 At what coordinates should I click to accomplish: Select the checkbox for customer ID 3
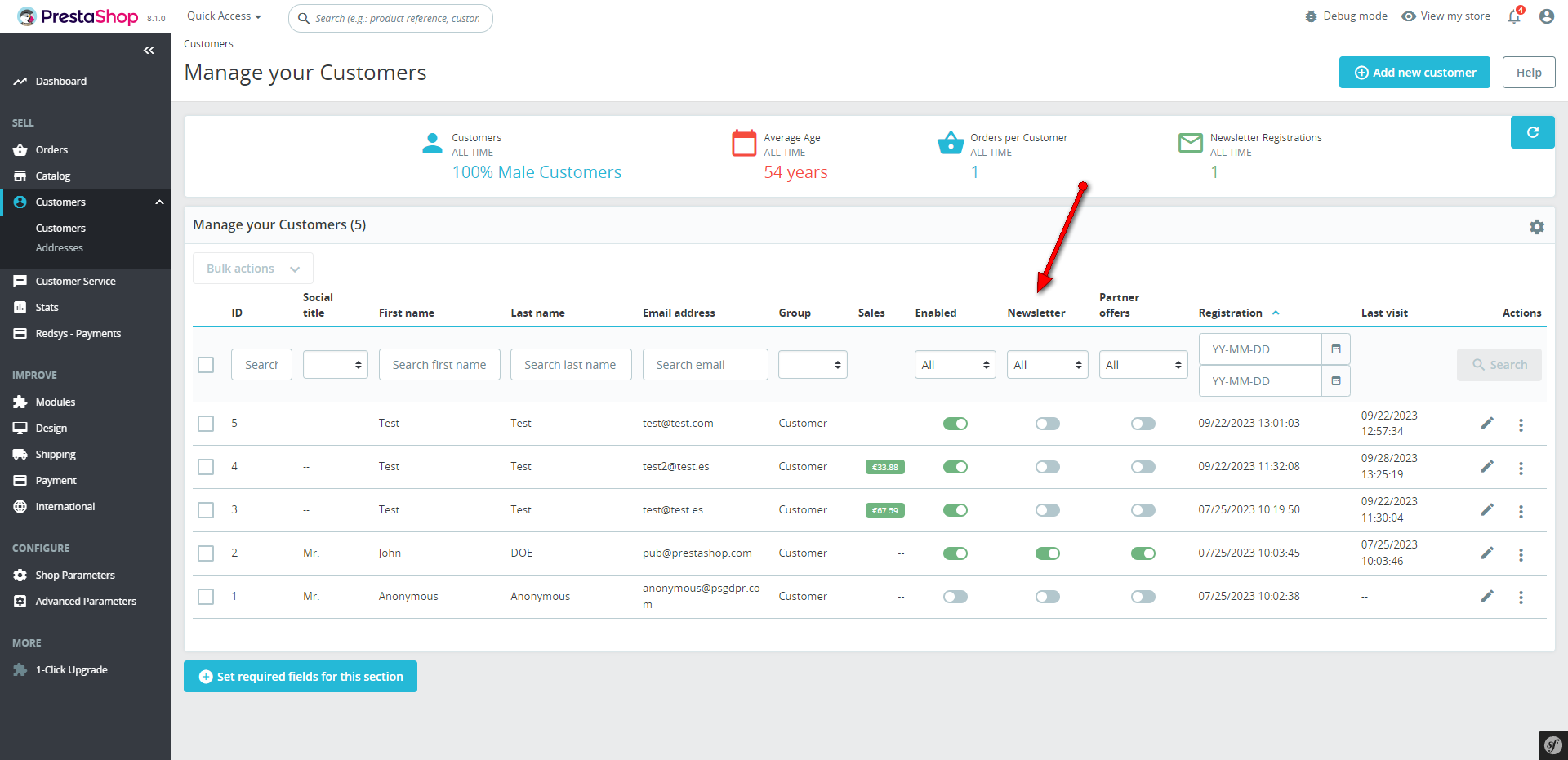(206, 510)
